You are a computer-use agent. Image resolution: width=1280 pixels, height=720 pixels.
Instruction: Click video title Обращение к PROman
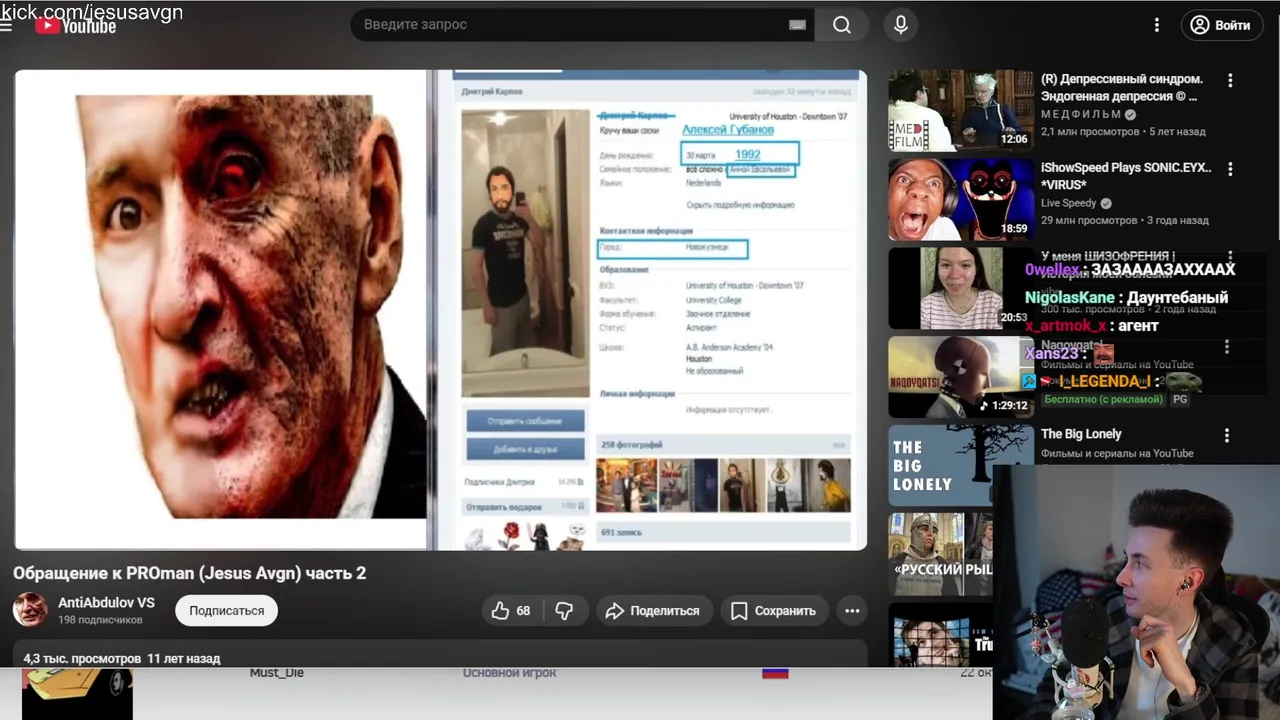tap(189, 573)
